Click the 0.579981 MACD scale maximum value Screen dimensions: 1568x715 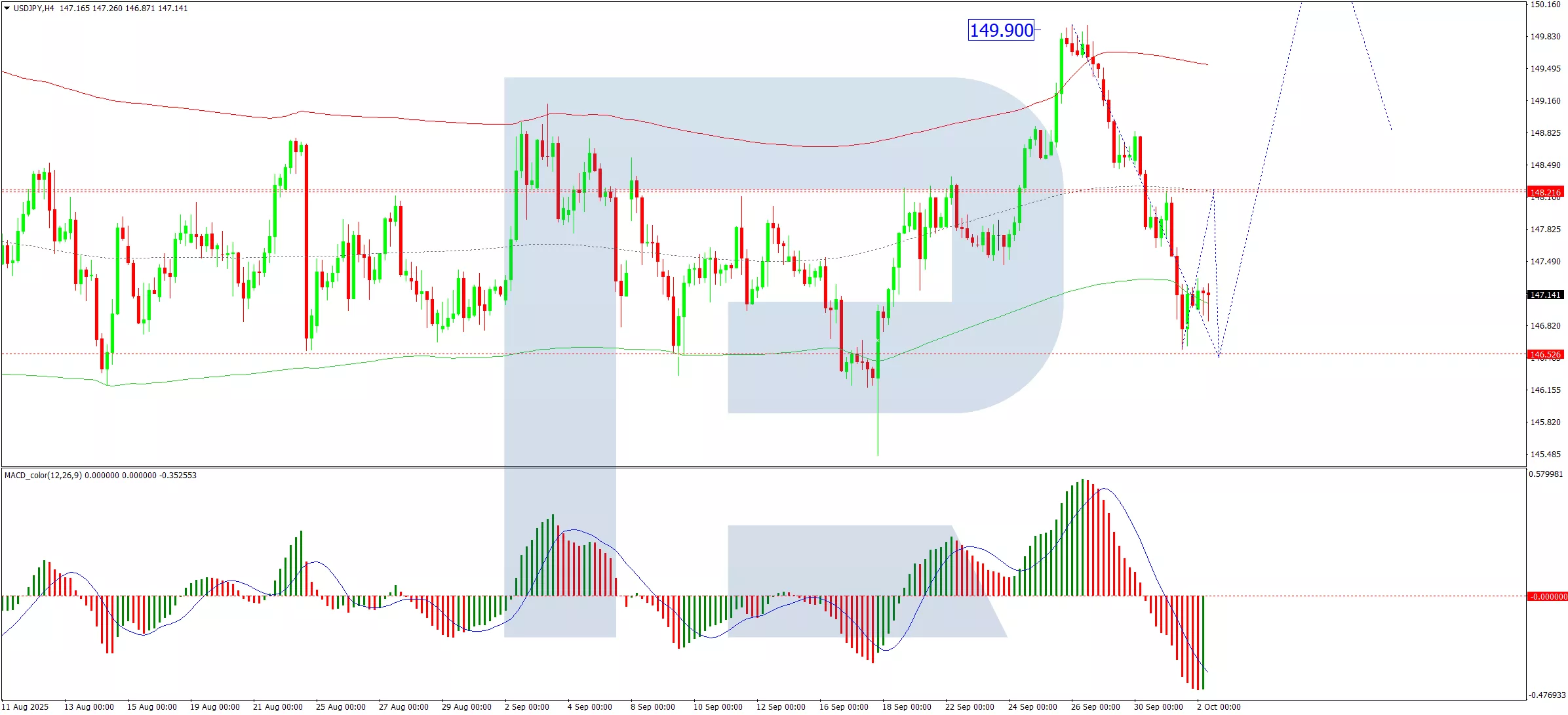[1546, 474]
